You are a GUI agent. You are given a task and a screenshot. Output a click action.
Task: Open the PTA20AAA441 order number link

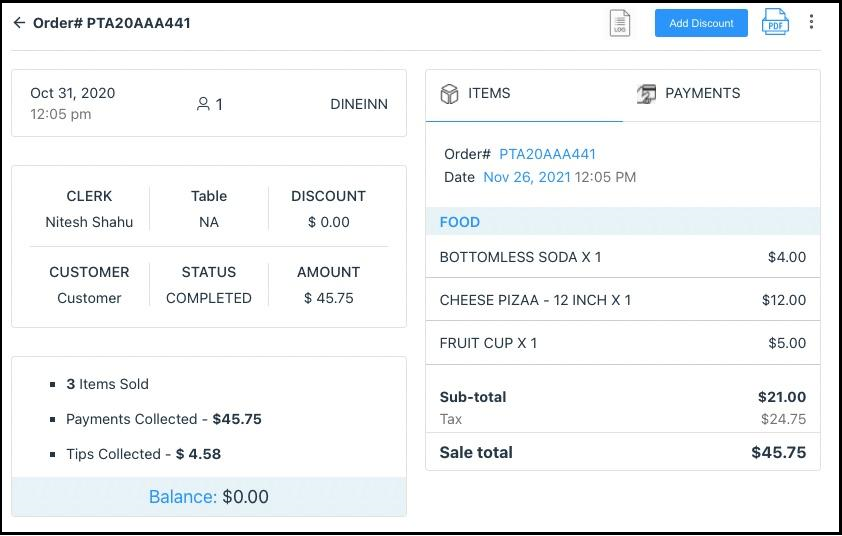(x=547, y=154)
